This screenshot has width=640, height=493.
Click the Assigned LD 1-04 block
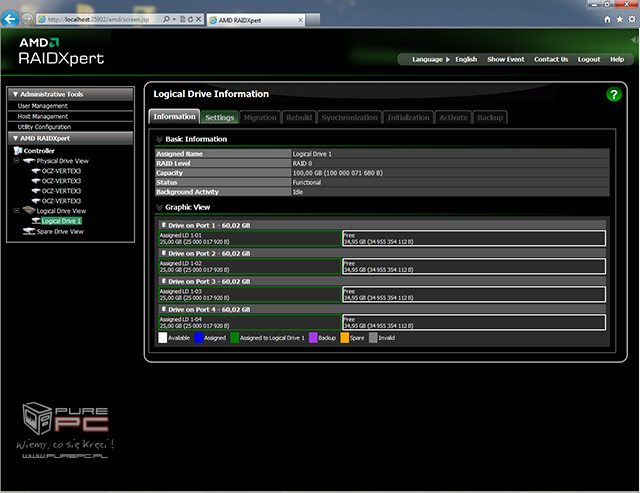(250, 322)
